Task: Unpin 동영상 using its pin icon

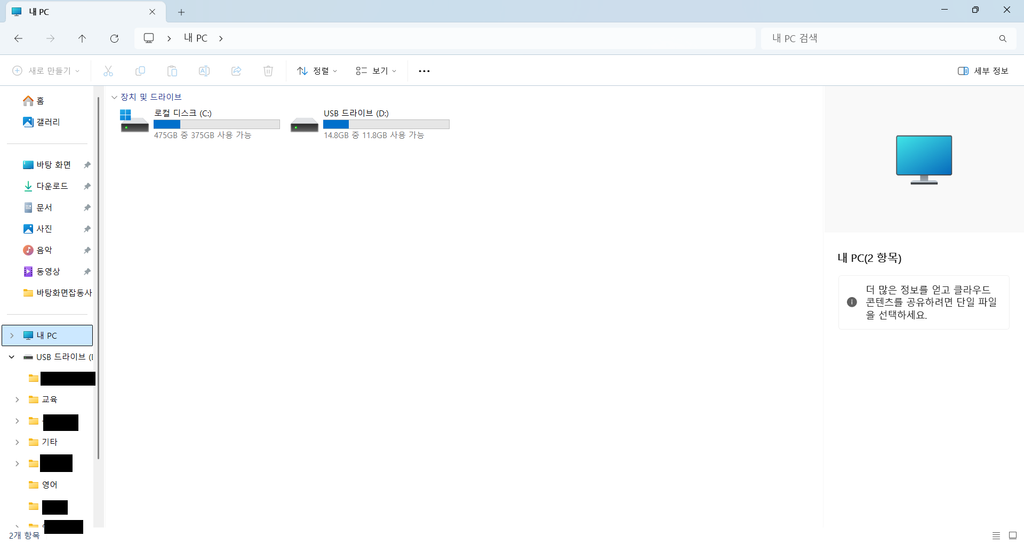Action: (87, 272)
